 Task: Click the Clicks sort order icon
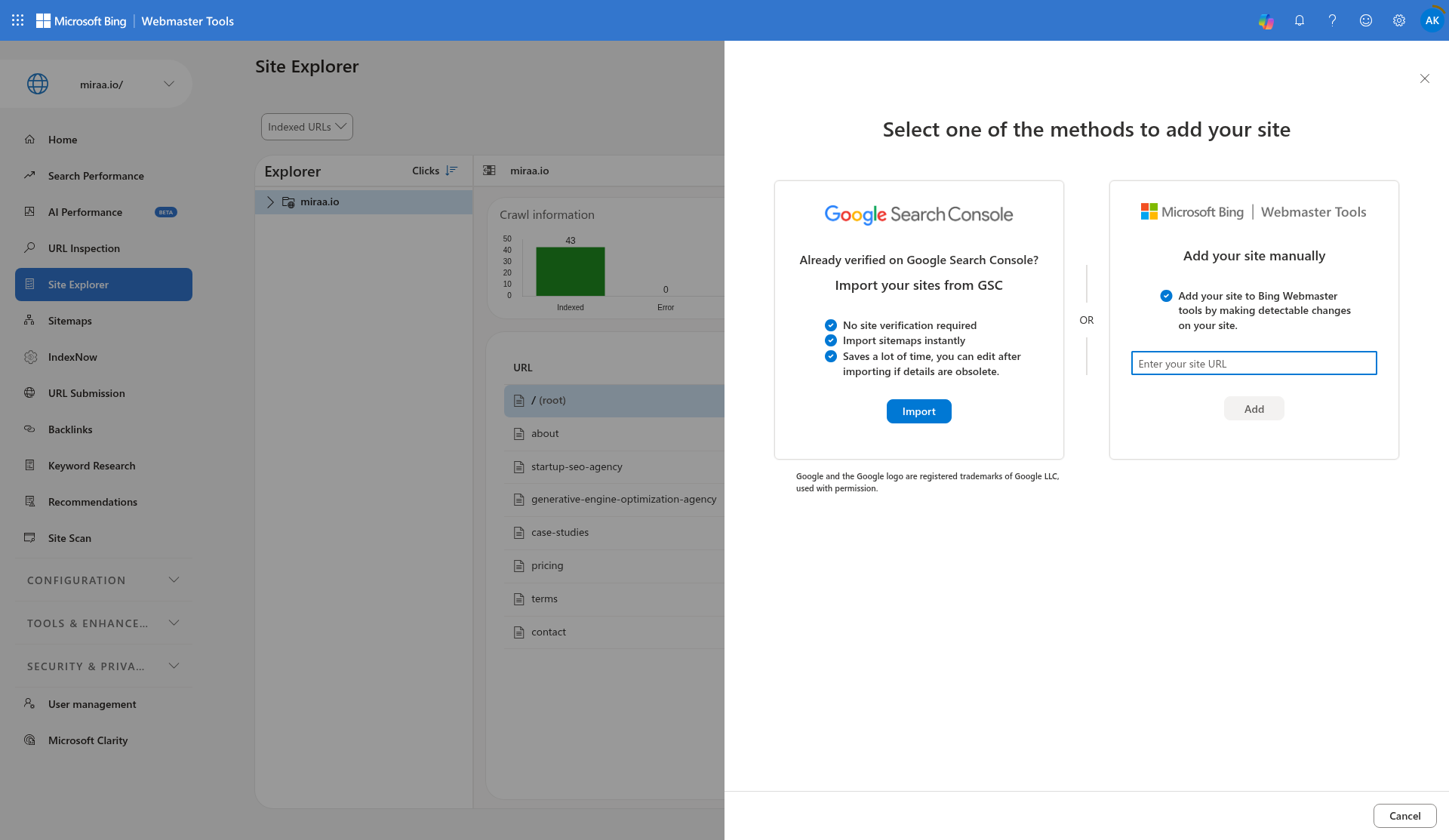click(x=451, y=171)
